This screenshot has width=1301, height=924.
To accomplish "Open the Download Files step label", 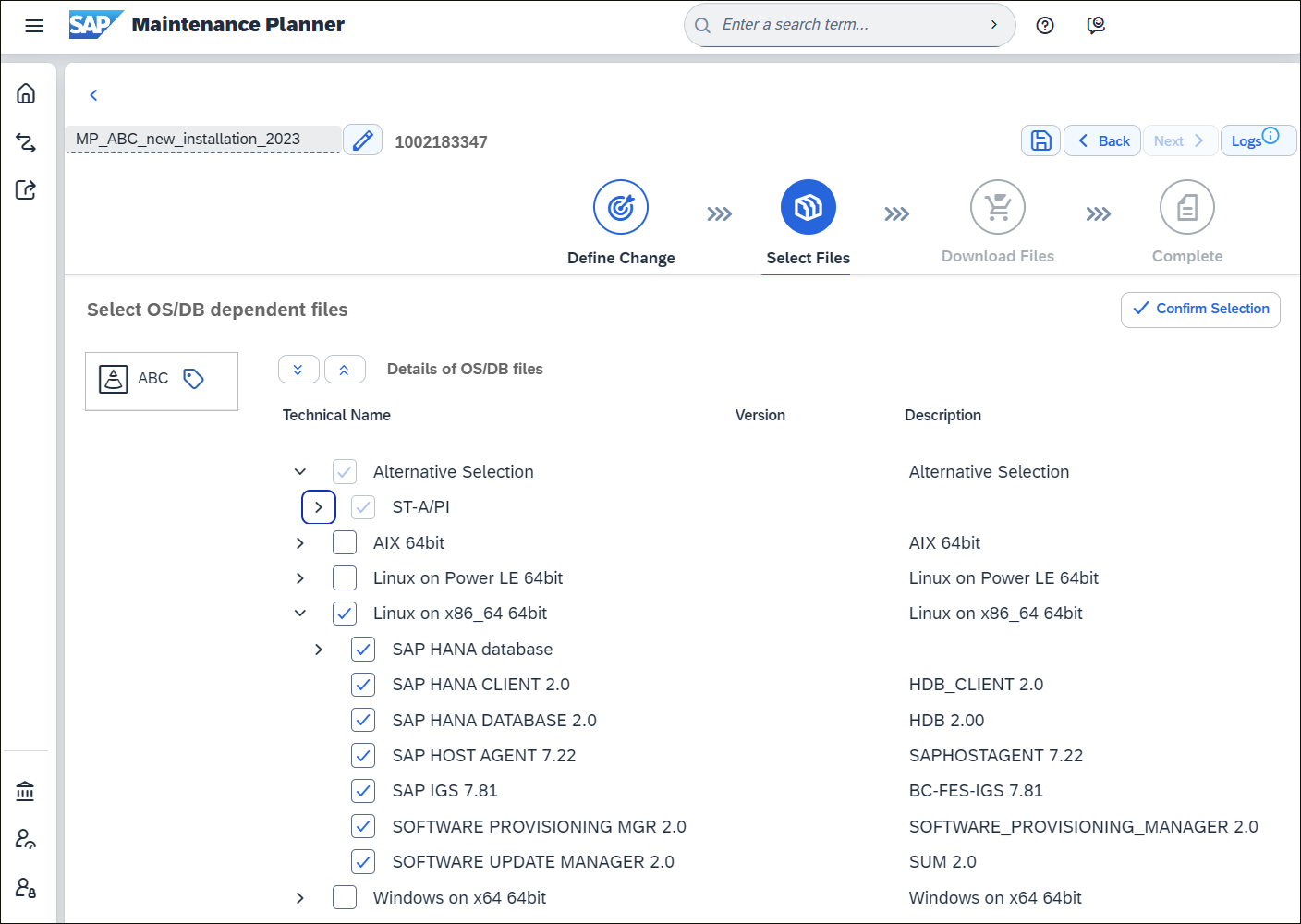I will coord(998,256).
